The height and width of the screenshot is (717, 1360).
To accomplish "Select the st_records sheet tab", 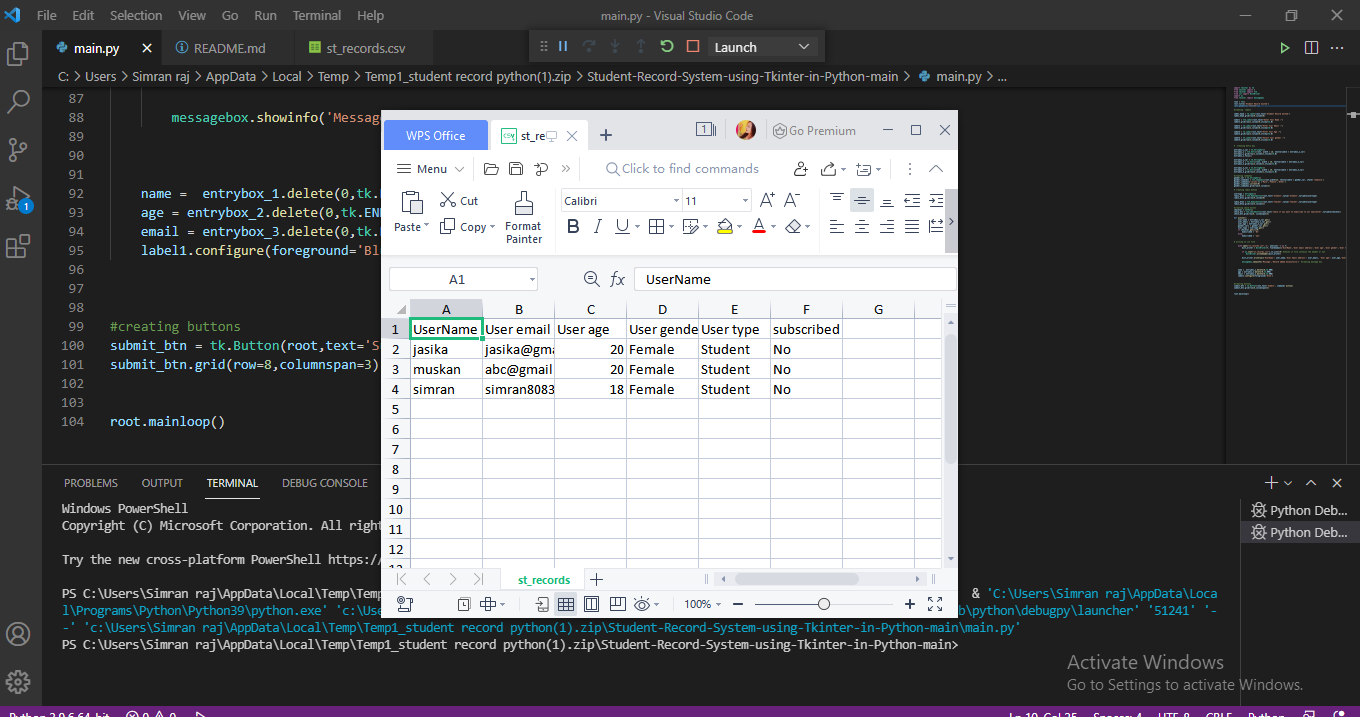I will pos(544,580).
